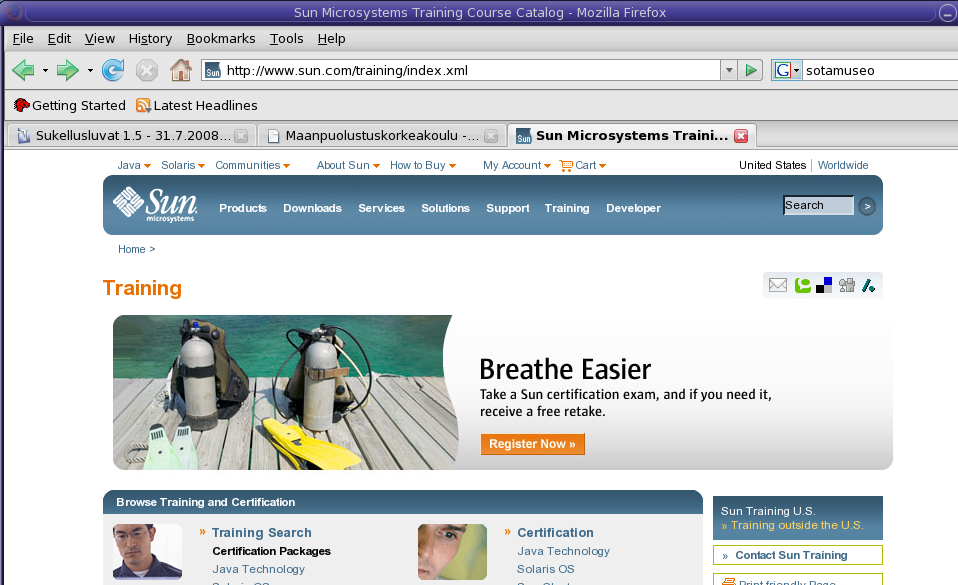Open the Edit menu

(x=59, y=39)
